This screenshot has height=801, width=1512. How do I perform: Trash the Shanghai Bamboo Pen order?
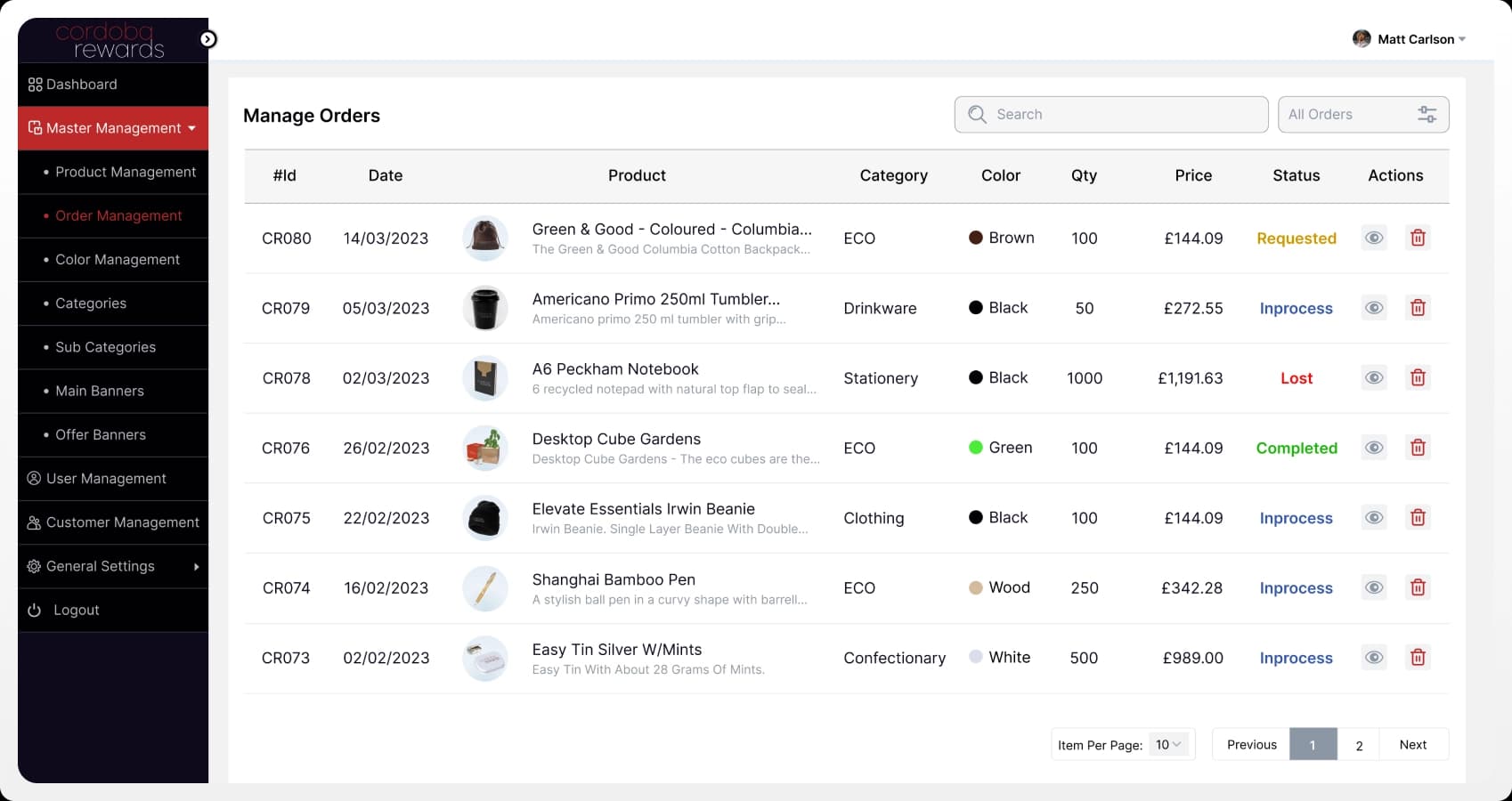click(x=1418, y=587)
